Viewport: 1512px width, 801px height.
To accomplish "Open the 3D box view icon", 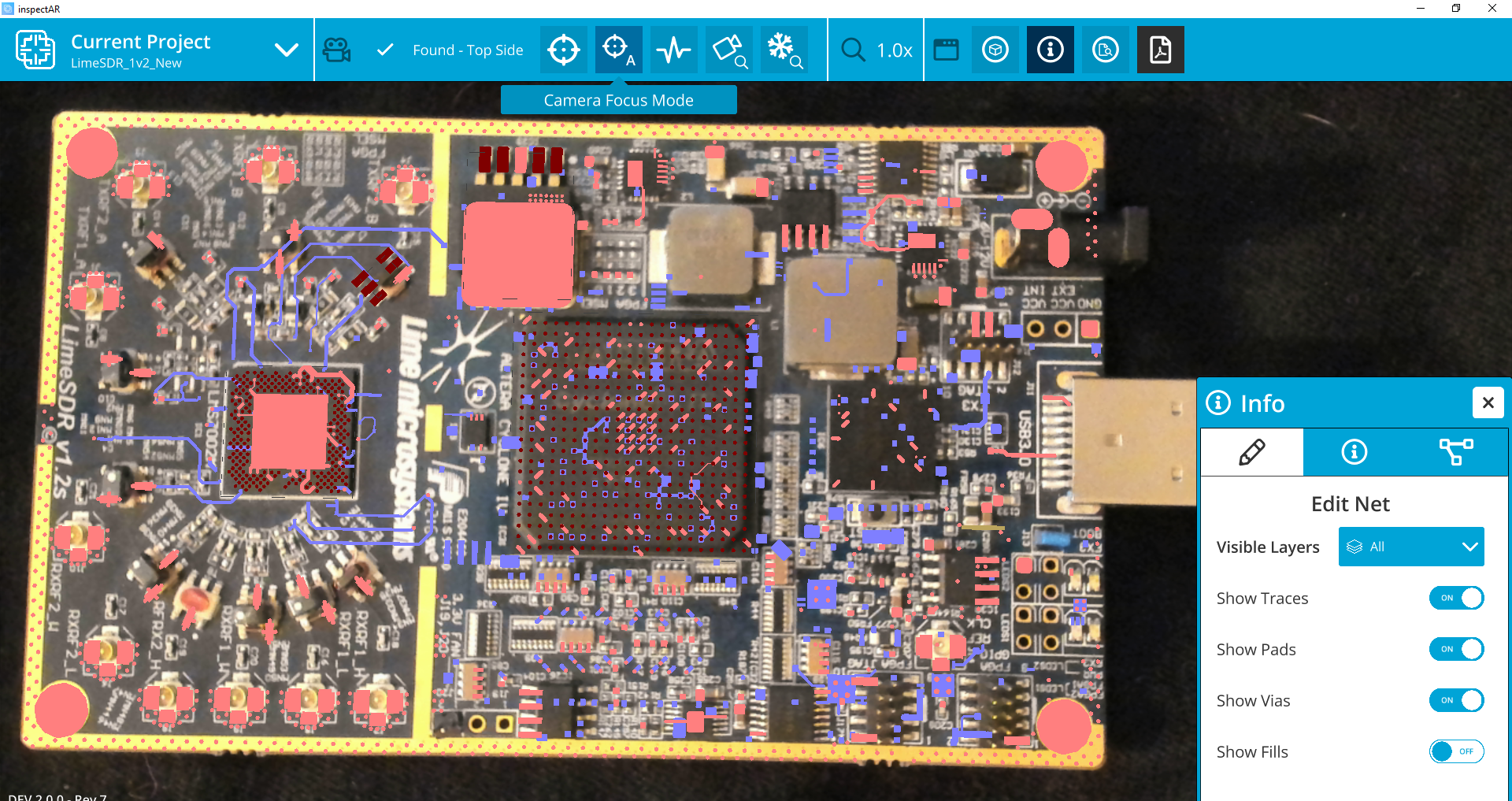I will [995, 50].
